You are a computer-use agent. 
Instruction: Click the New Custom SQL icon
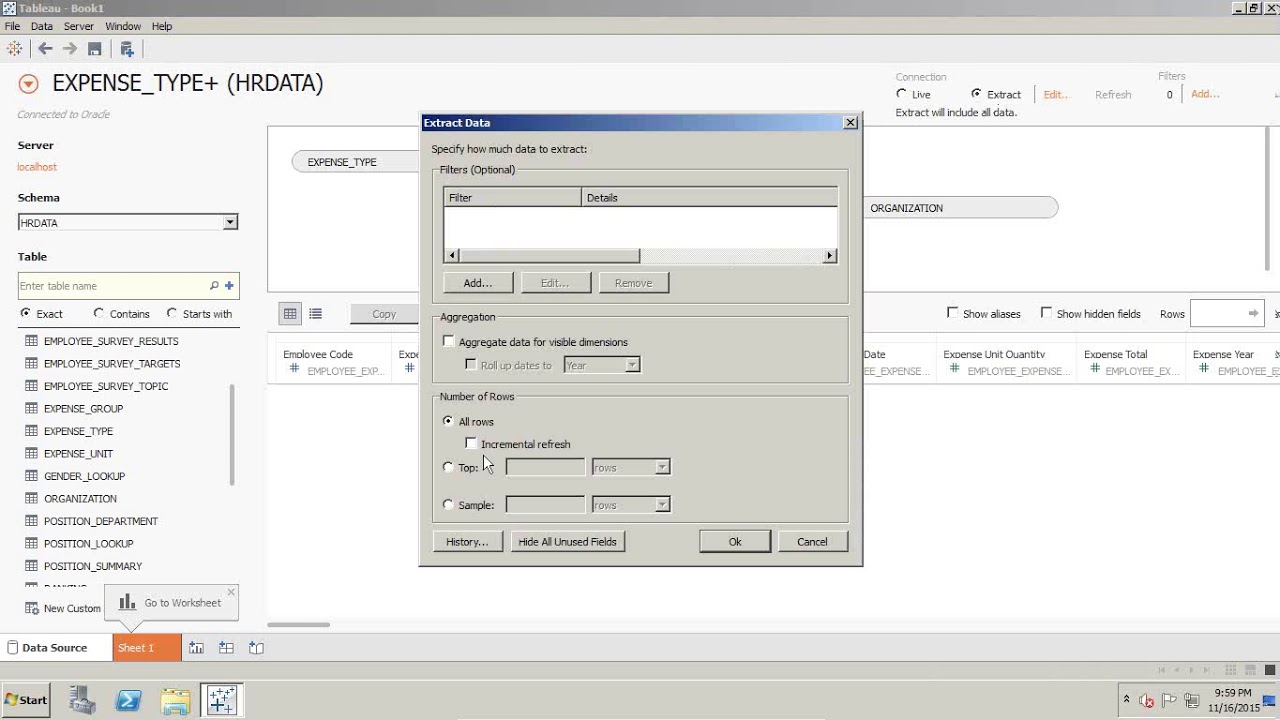[x=31, y=608]
